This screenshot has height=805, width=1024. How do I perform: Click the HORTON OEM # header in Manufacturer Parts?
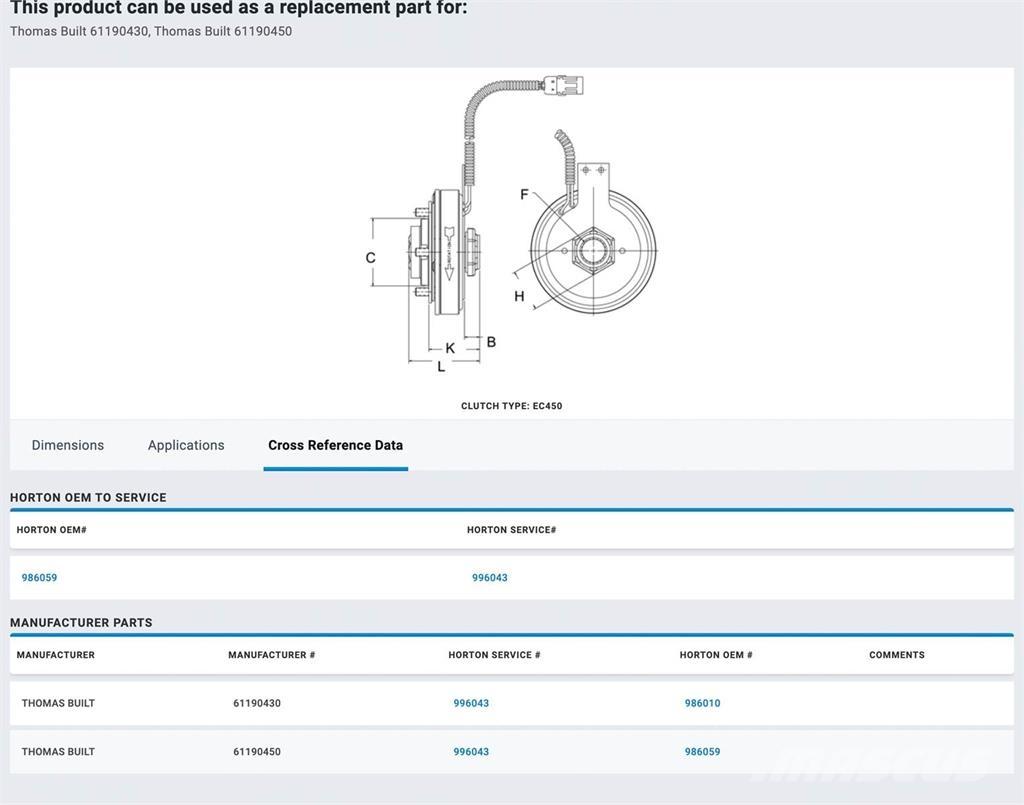coord(716,655)
